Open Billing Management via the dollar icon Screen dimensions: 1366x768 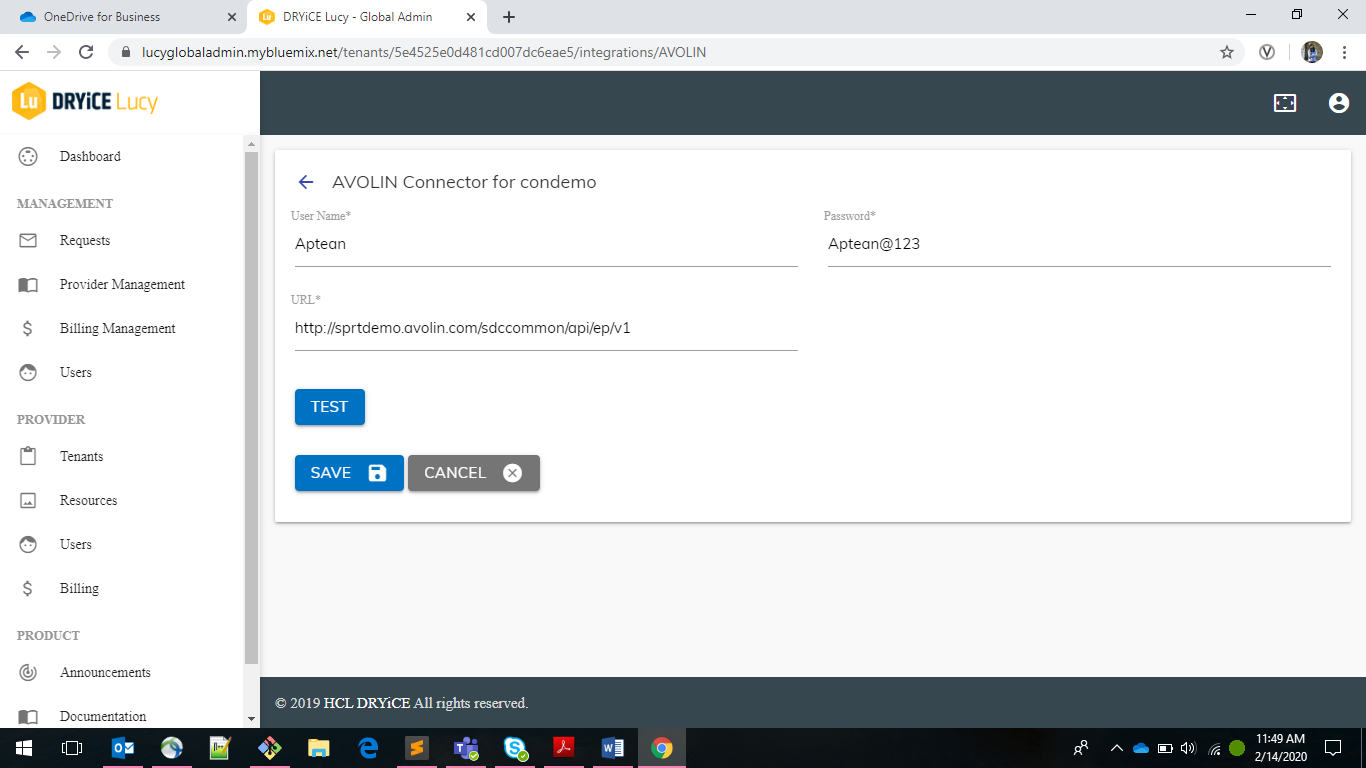(x=29, y=328)
